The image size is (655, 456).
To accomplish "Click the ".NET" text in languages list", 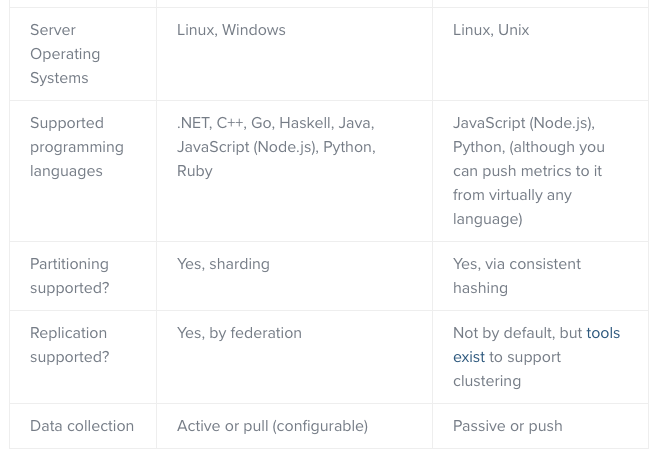I will (x=193, y=123).
